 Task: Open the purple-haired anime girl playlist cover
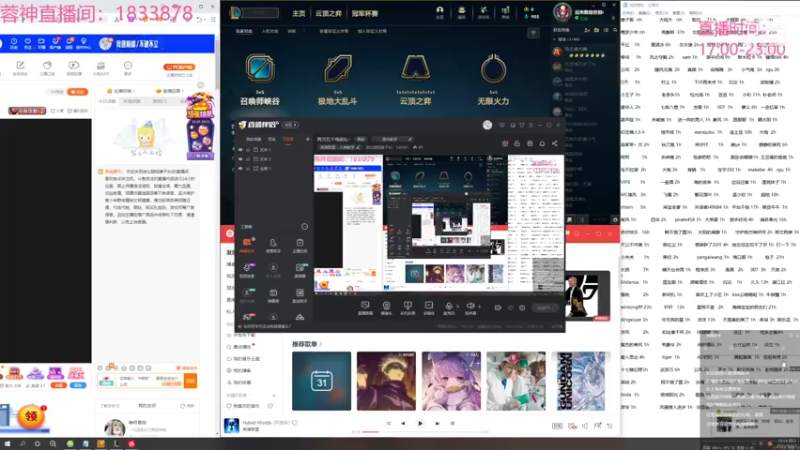[451, 381]
